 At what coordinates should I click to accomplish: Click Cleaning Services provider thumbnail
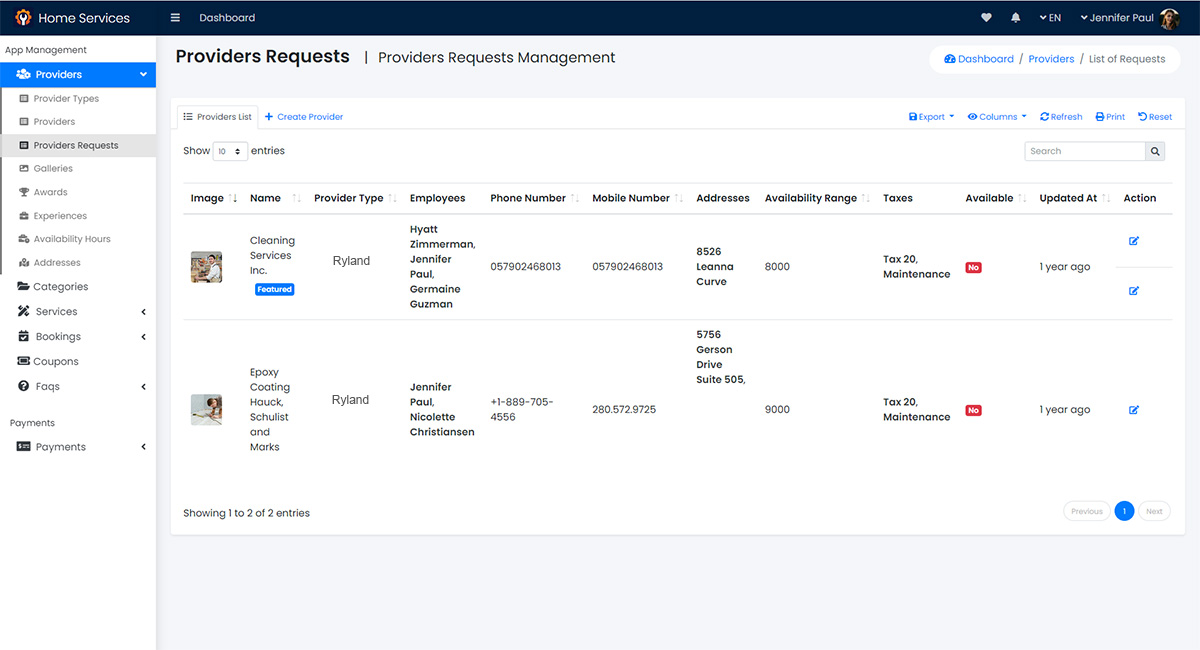point(206,267)
